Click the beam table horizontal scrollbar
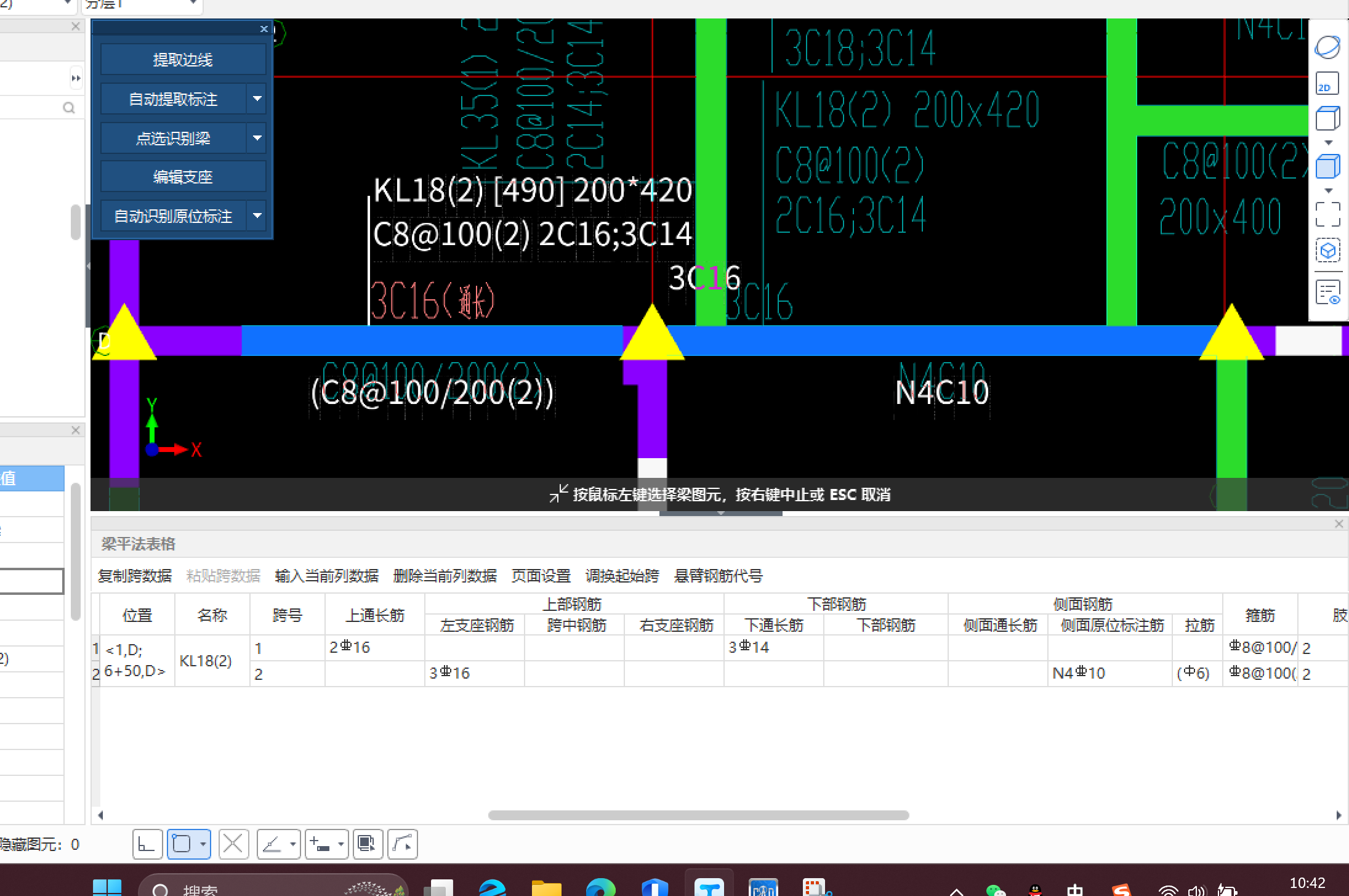The height and width of the screenshot is (896, 1349). pyautogui.click(x=699, y=815)
